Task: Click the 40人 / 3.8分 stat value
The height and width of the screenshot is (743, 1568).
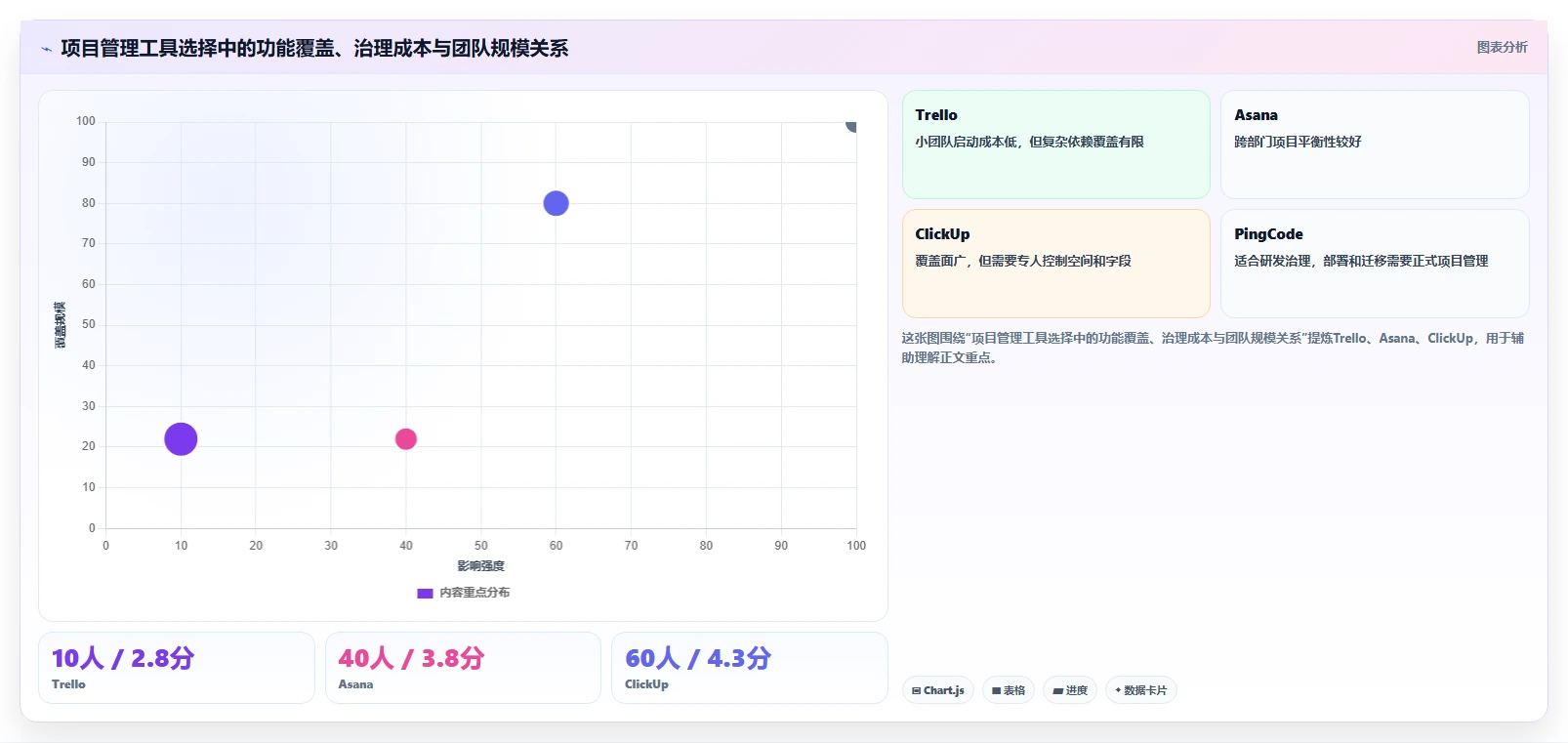Action: (x=411, y=658)
